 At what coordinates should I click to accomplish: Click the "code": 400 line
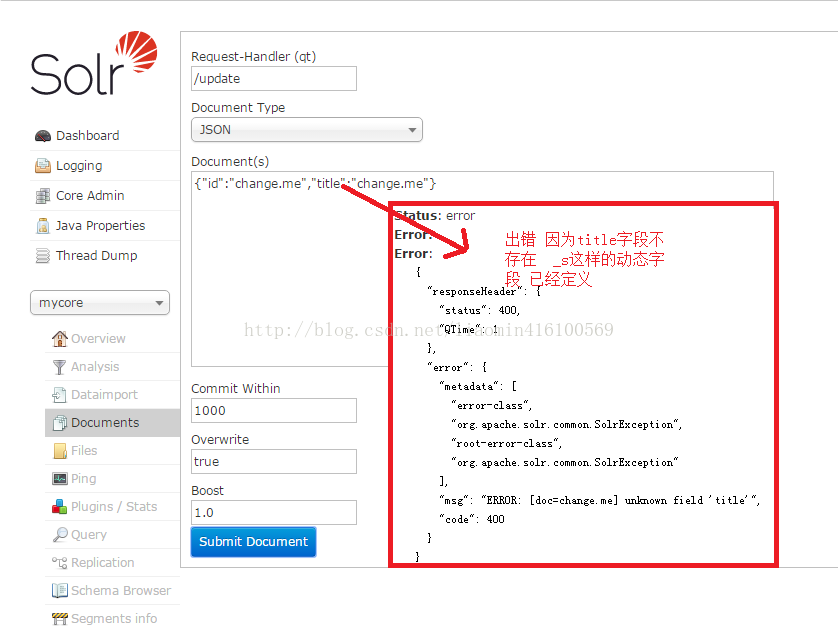point(472,519)
